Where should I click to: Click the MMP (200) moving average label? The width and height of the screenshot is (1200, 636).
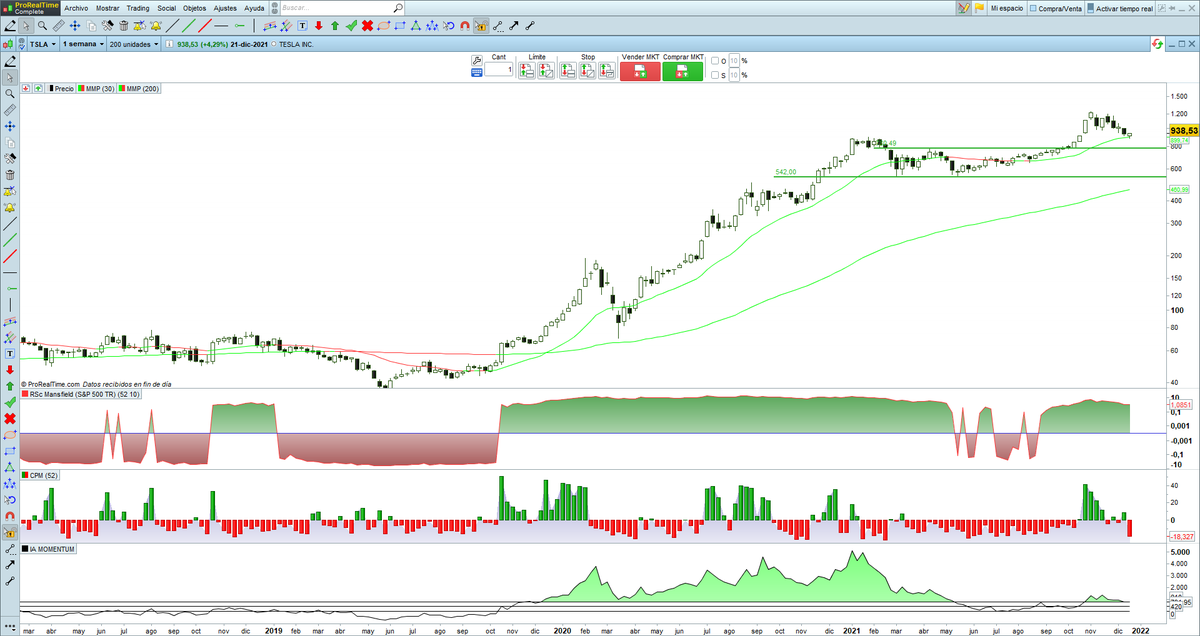[x=138, y=89]
